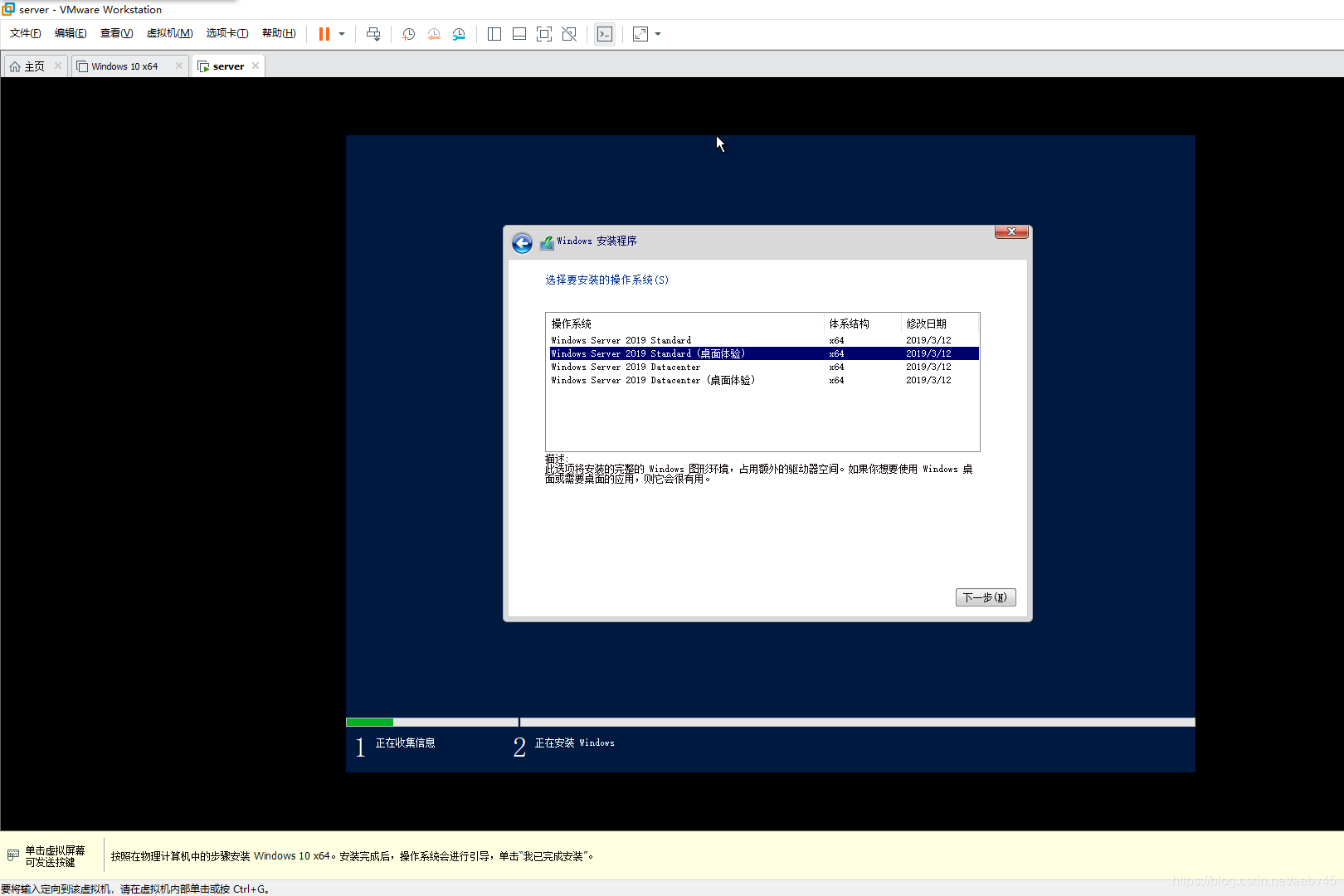Viewport: 1344px width, 896px height.
Task: Take a snapshot of the VM
Action: coord(408,34)
